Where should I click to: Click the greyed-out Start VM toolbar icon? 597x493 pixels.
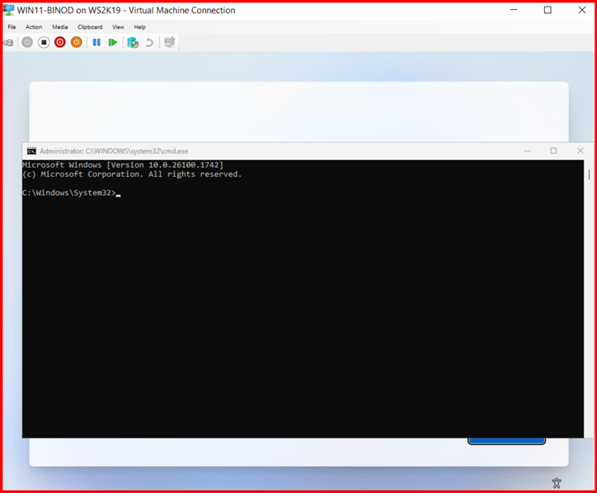tap(27, 42)
